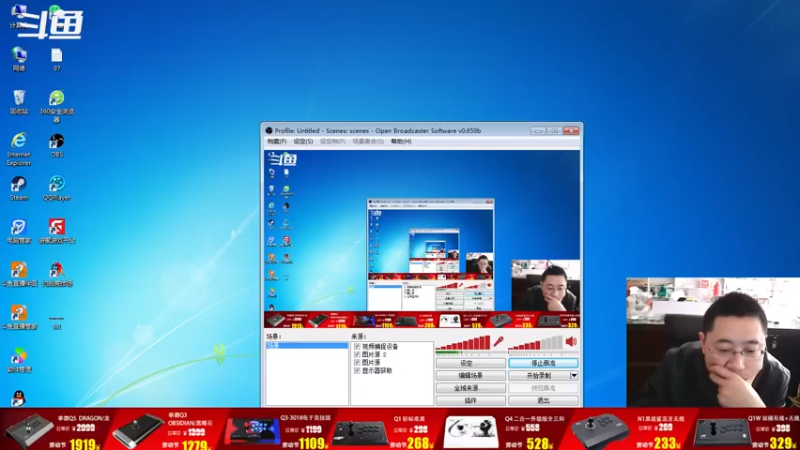
Task: Select the orange 斗鱼直播伴侣 desktop icon
Action: [19, 274]
